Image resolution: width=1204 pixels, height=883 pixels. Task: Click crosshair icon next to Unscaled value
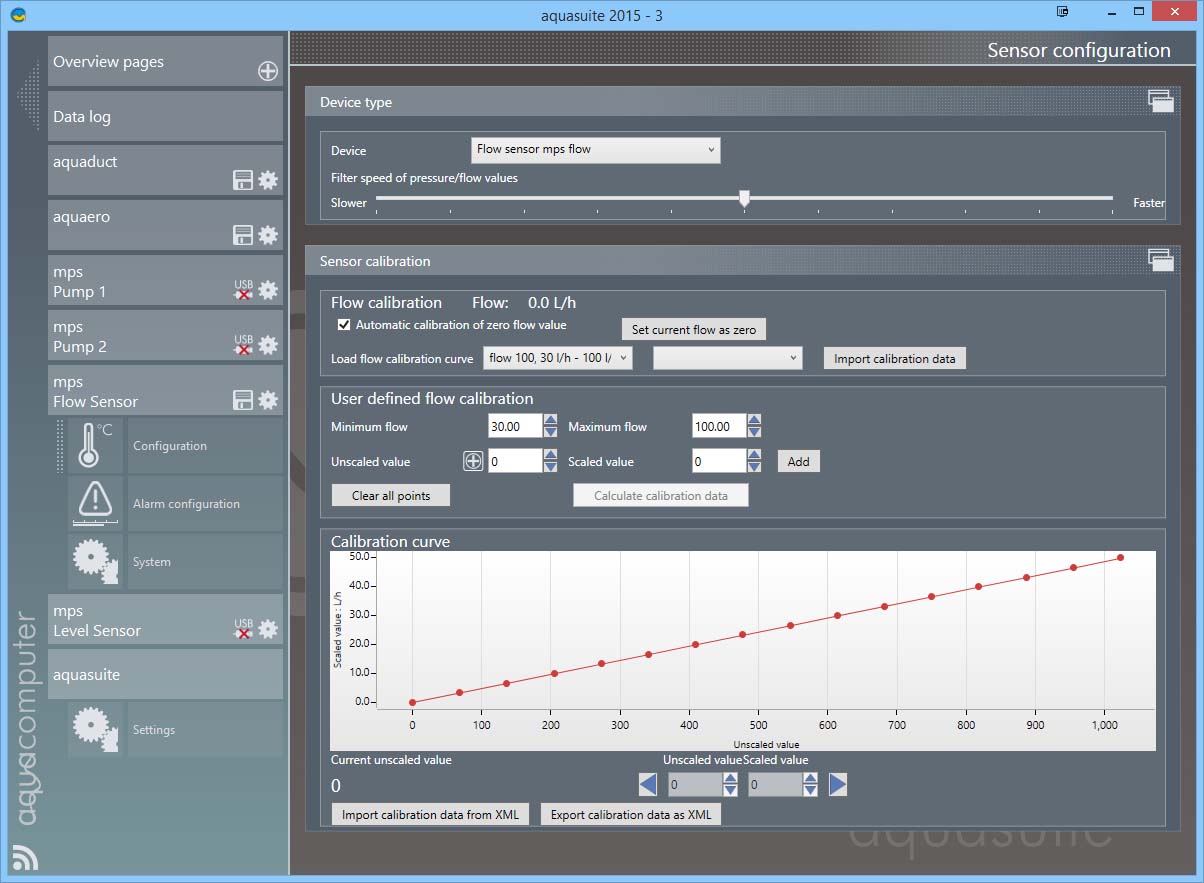473,461
